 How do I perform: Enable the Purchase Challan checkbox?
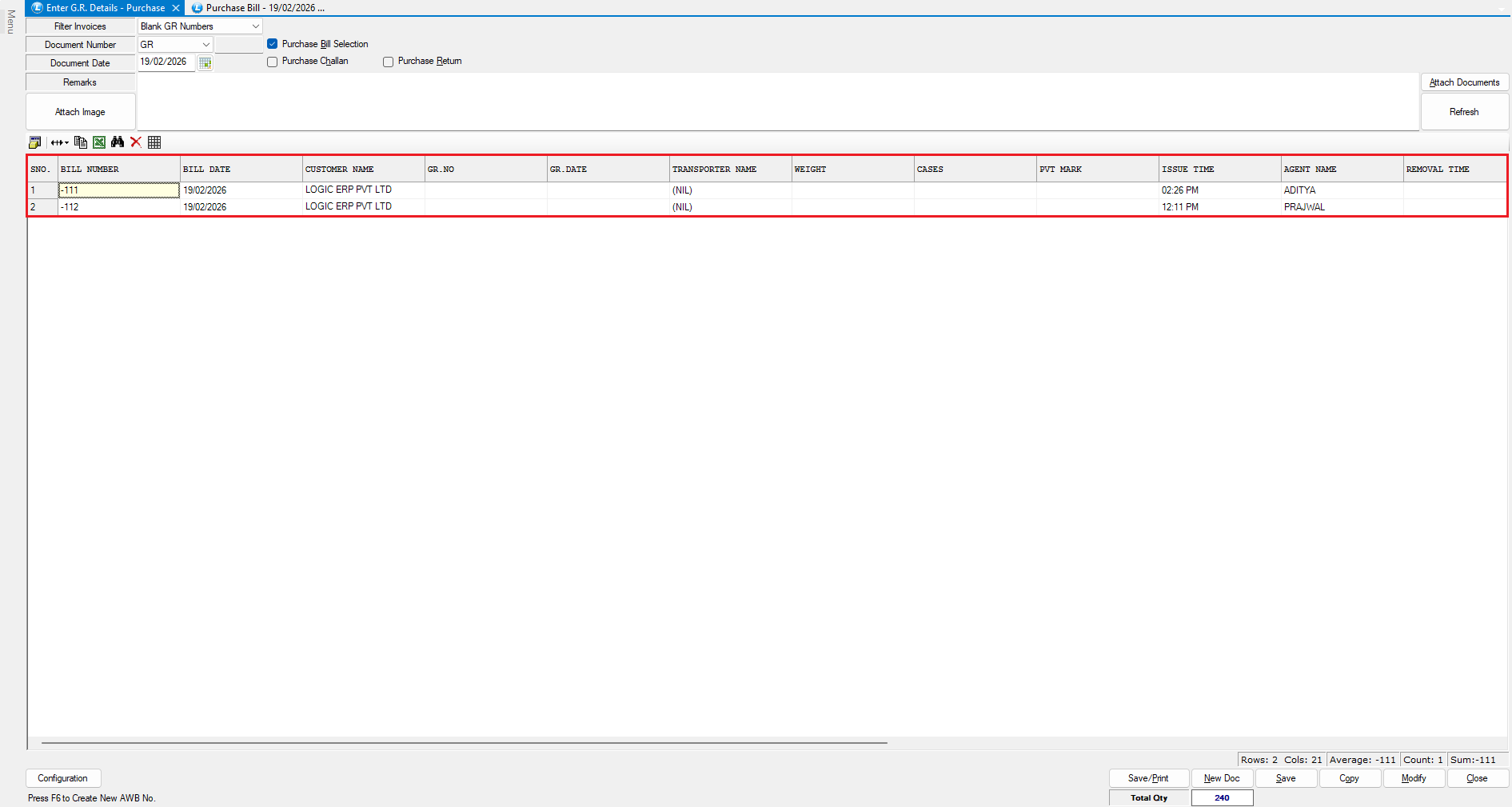[273, 62]
